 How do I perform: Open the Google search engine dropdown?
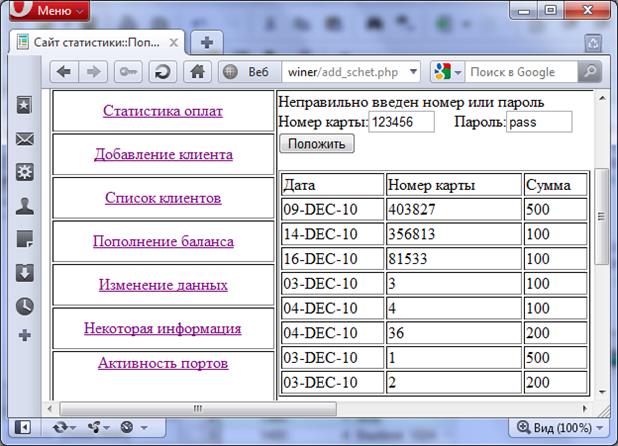click(x=448, y=72)
